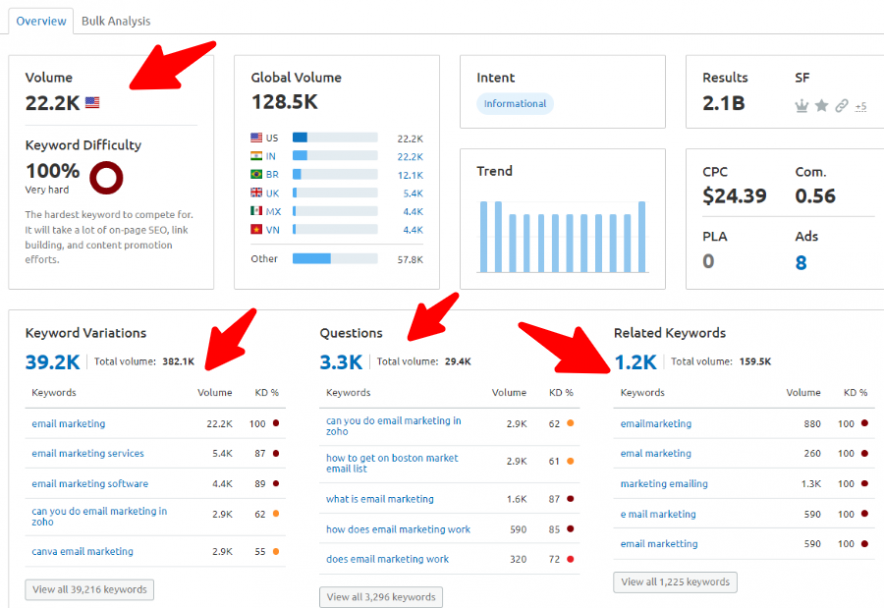Click the Brazil flag in Global Volume
This screenshot has height=608, width=884.
click(257, 176)
